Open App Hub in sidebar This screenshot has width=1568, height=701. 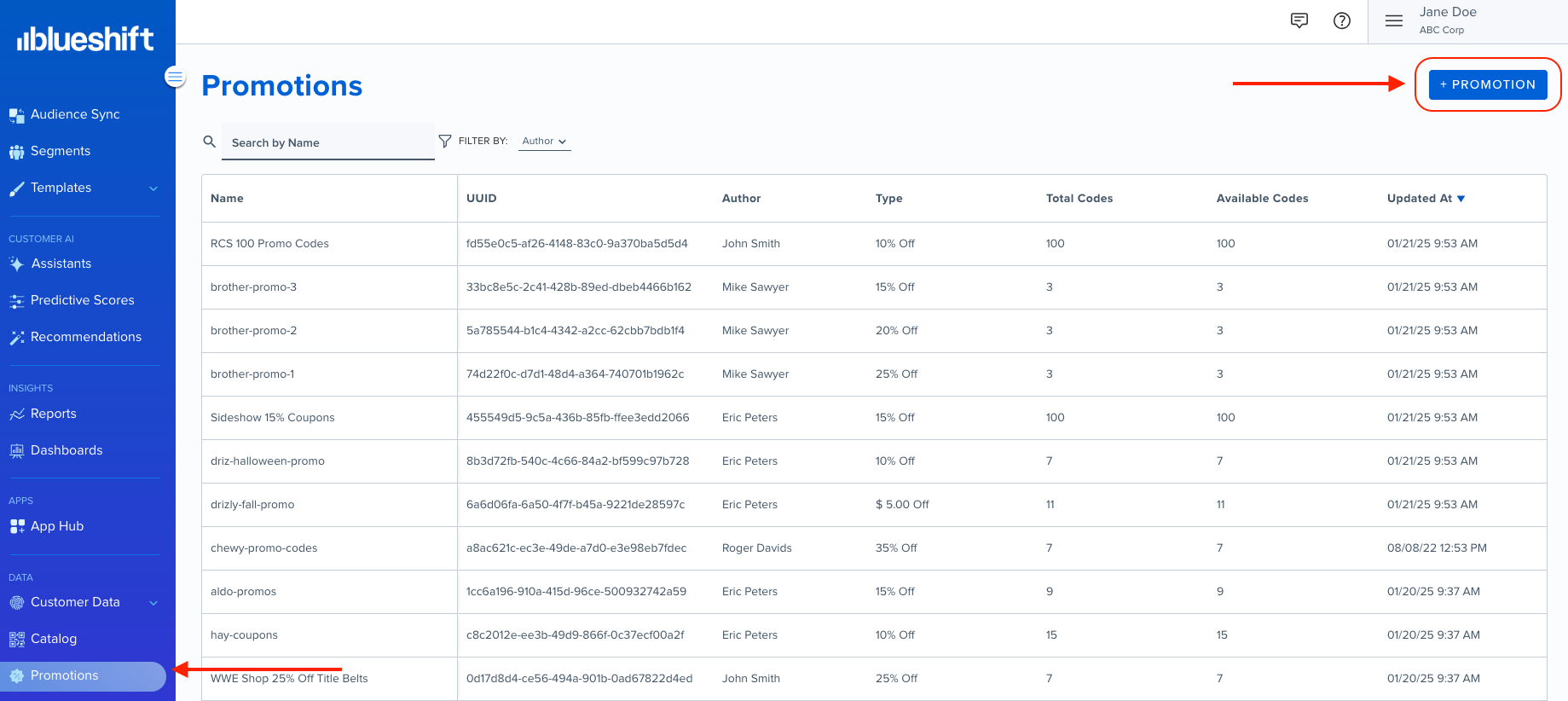pyautogui.click(x=57, y=526)
